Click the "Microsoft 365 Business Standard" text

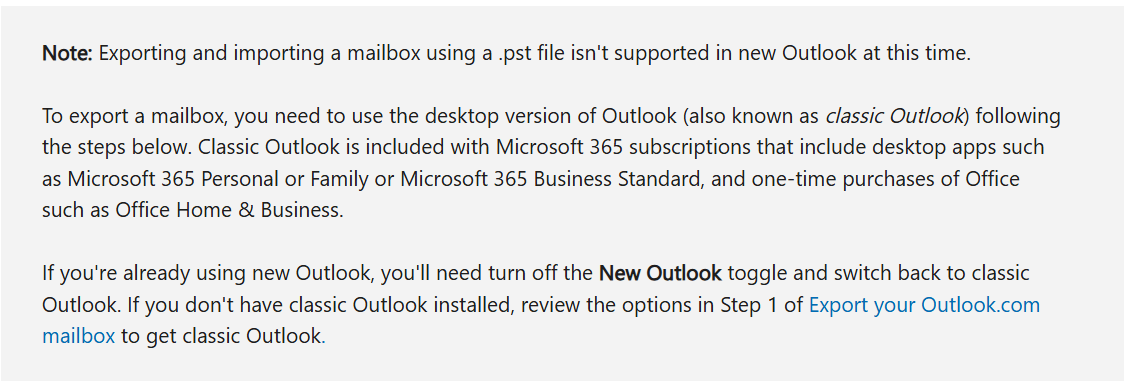555,179
